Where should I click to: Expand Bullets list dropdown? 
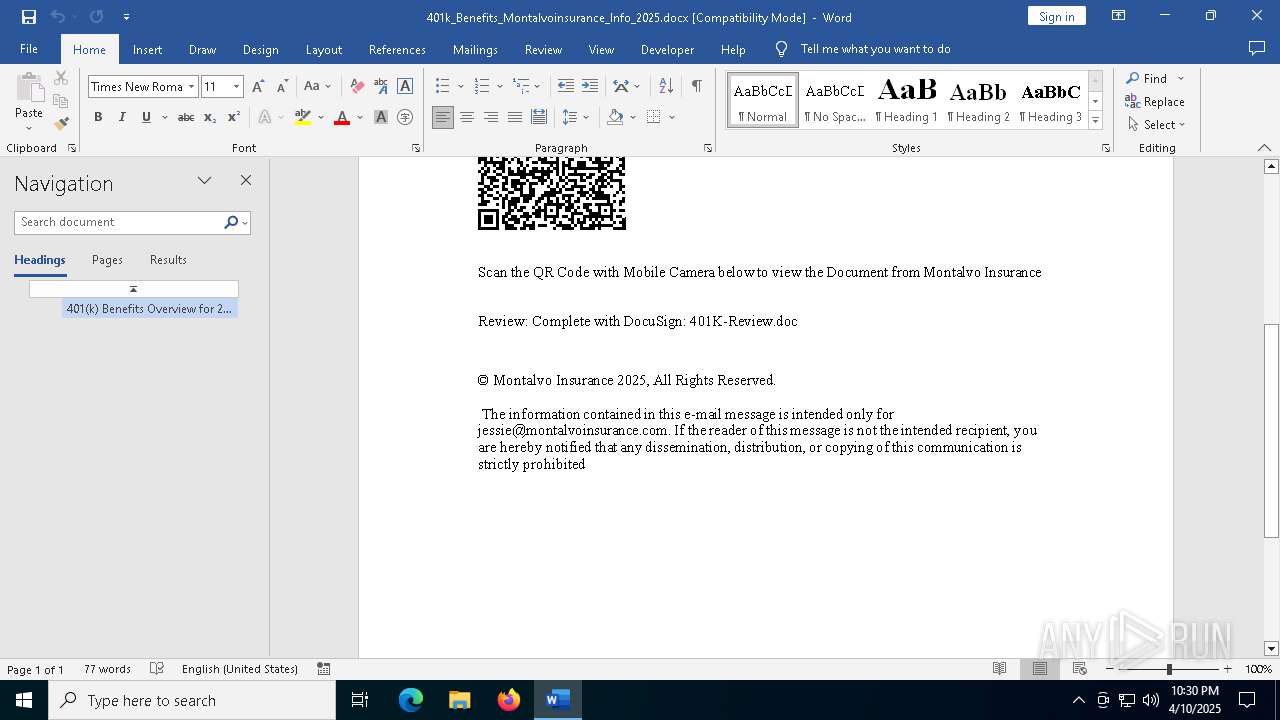pos(460,87)
